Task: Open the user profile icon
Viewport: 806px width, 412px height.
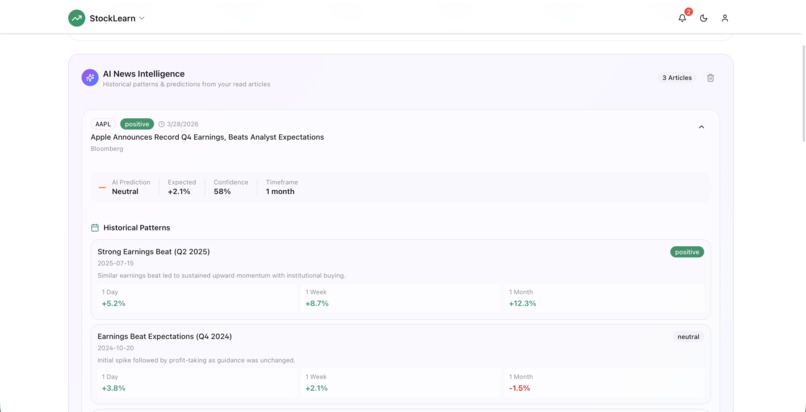Action: [x=725, y=18]
